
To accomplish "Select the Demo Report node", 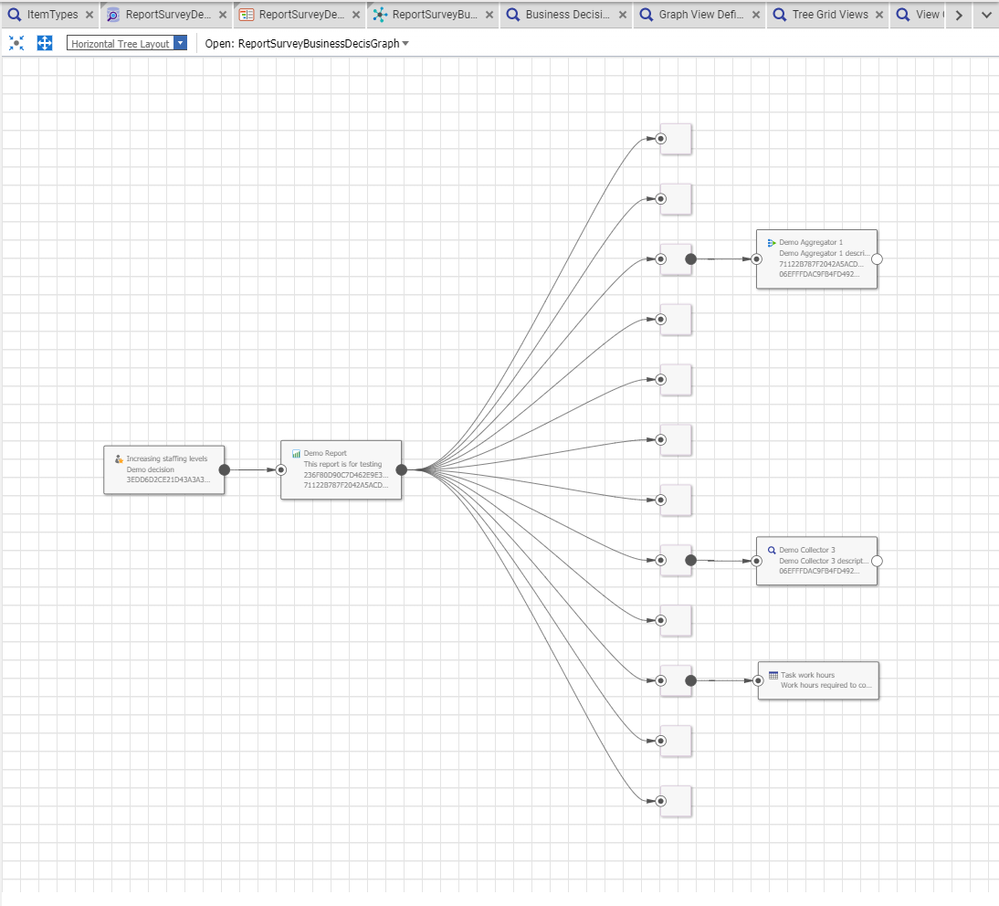I will [341, 469].
